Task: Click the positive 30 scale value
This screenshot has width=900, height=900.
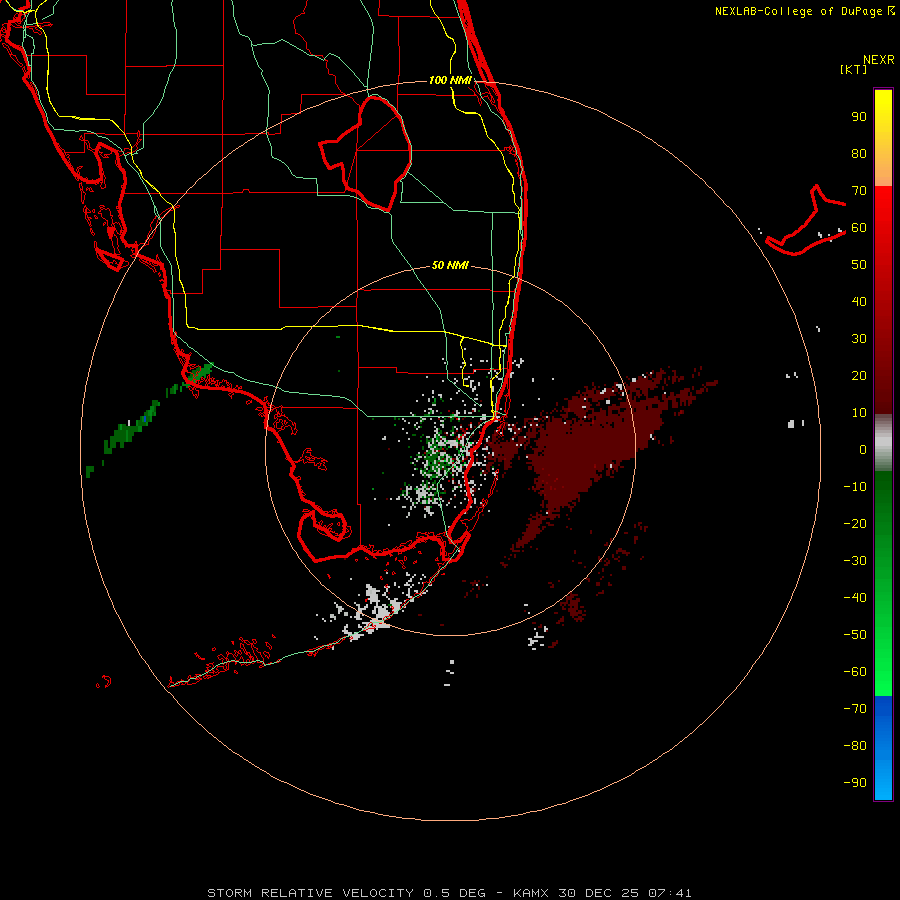Action: [x=859, y=339]
